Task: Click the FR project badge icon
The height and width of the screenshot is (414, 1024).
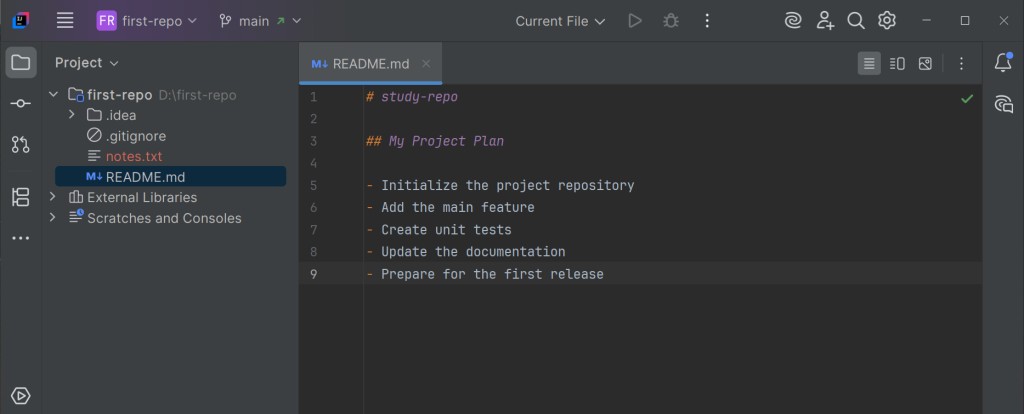Action: [106, 21]
